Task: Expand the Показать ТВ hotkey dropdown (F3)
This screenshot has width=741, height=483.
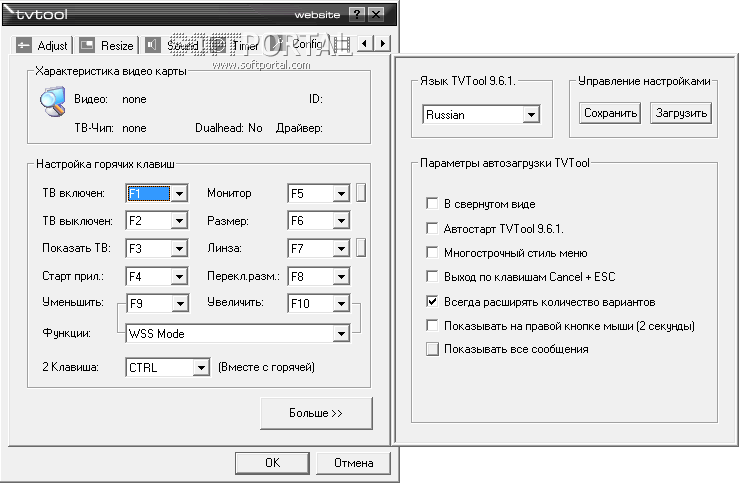Action: pyautogui.click(x=180, y=249)
